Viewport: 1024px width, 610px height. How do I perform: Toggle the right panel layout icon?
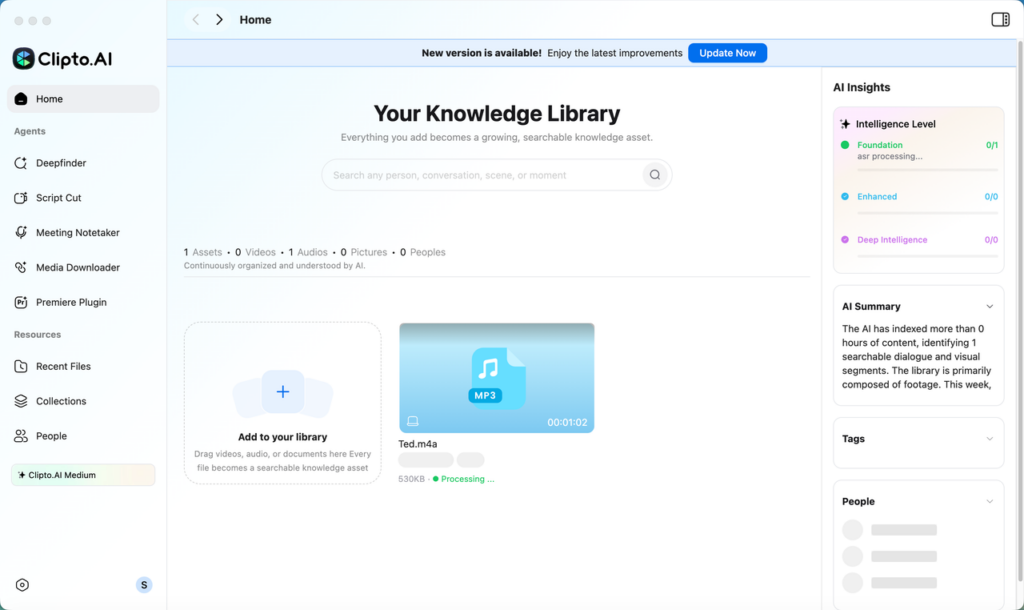pyautogui.click(x=1000, y=18)
